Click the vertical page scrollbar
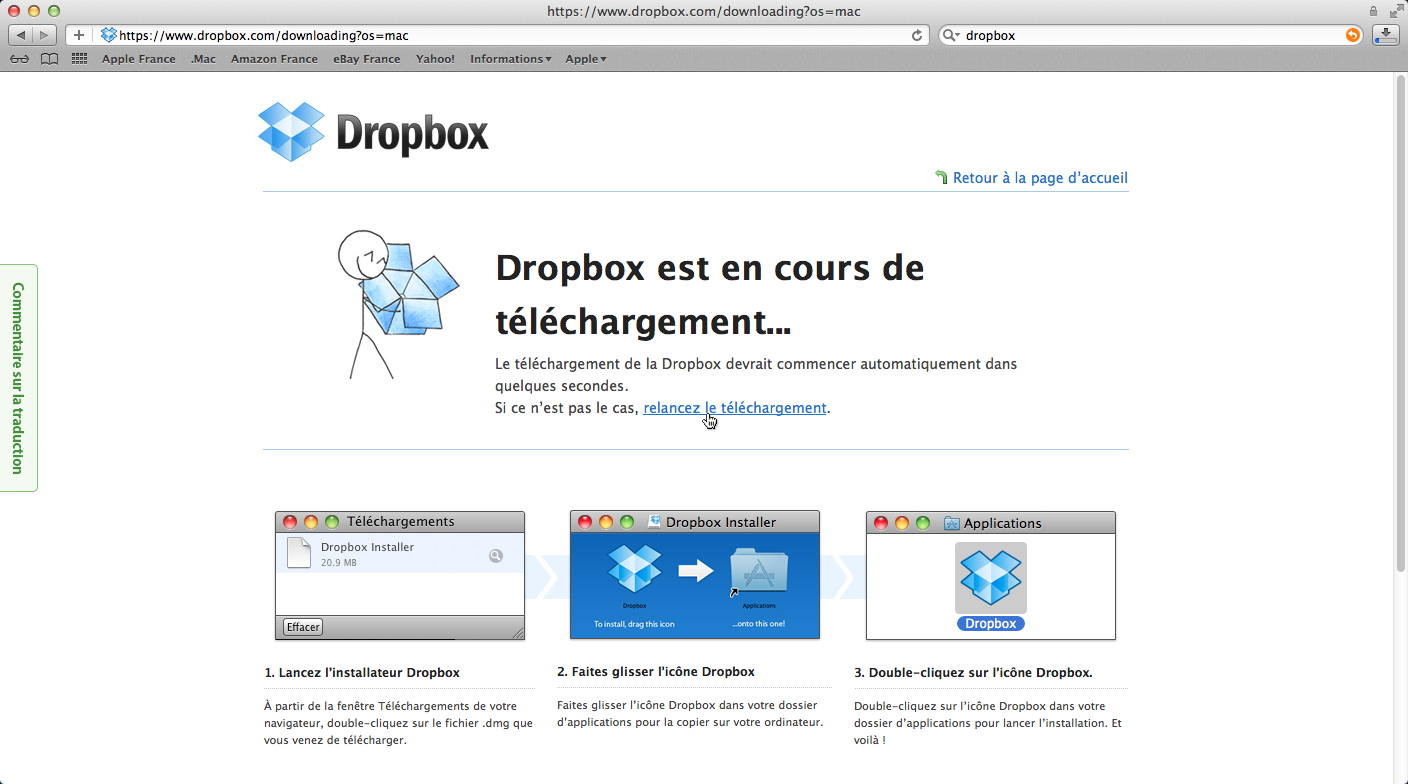 click(1400, 320)
